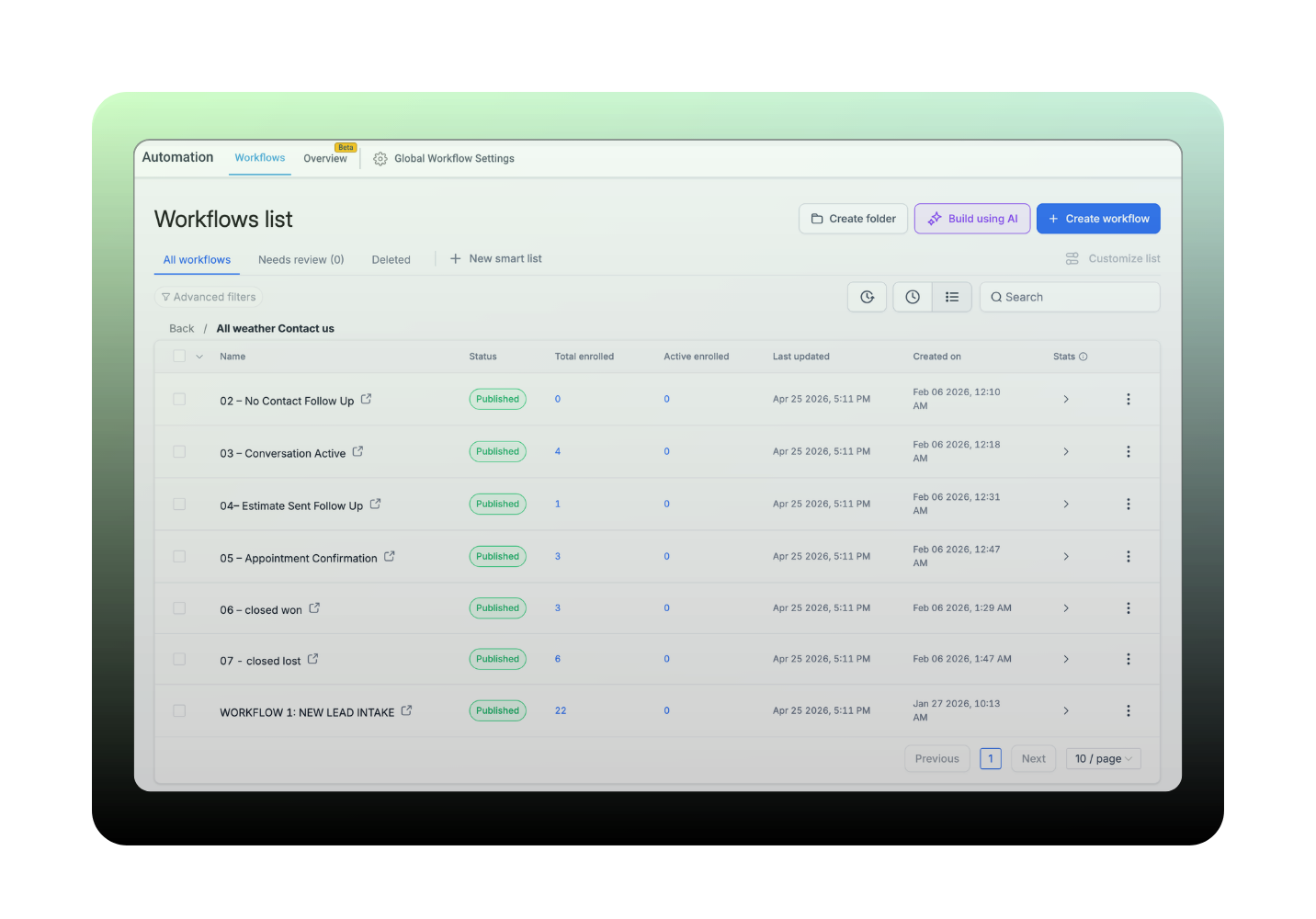Click the Create workflow button

(1098, 219)
